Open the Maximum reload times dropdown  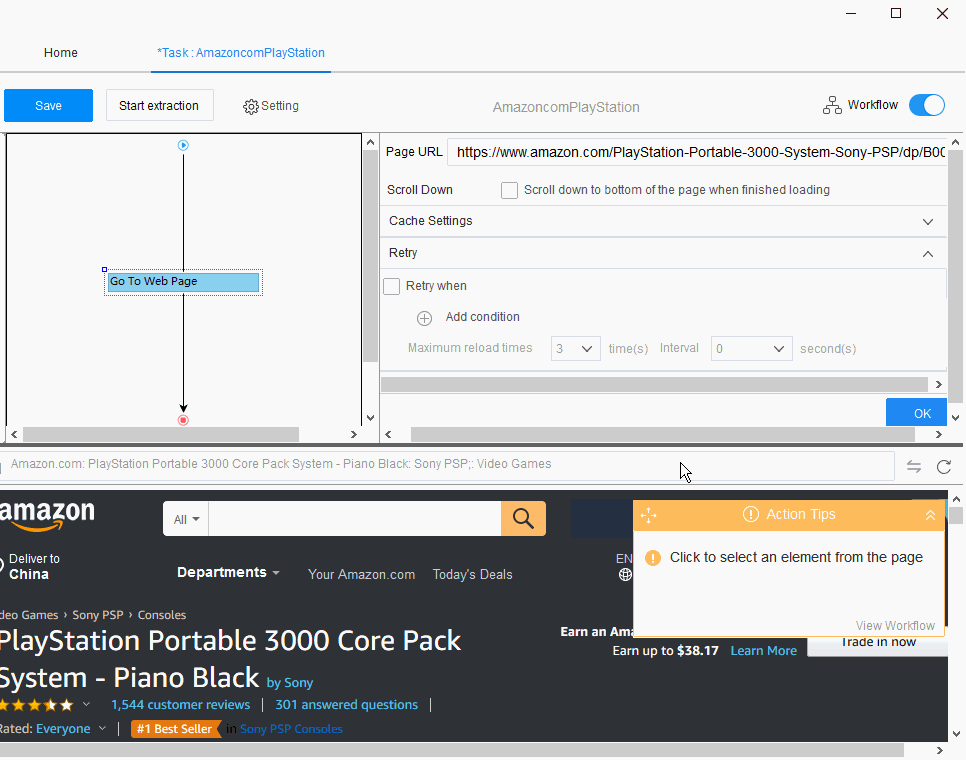pos(575,349)
